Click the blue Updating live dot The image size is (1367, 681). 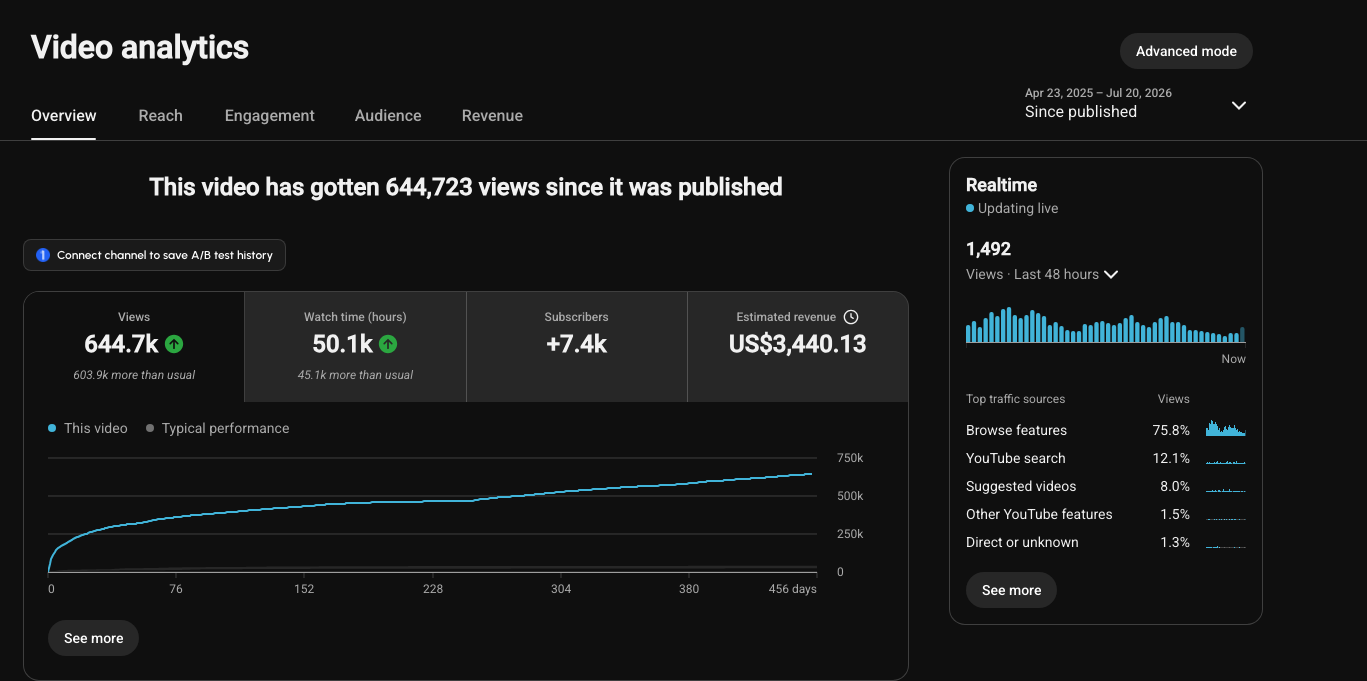click(x=970, y=209)
